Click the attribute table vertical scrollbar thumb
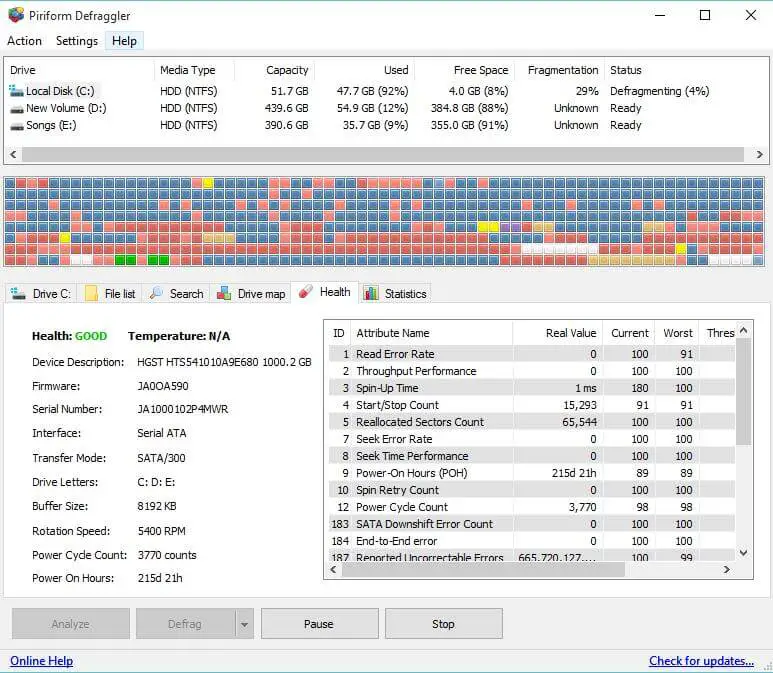The height and width of the screenshot is (673, 773). 743,392
